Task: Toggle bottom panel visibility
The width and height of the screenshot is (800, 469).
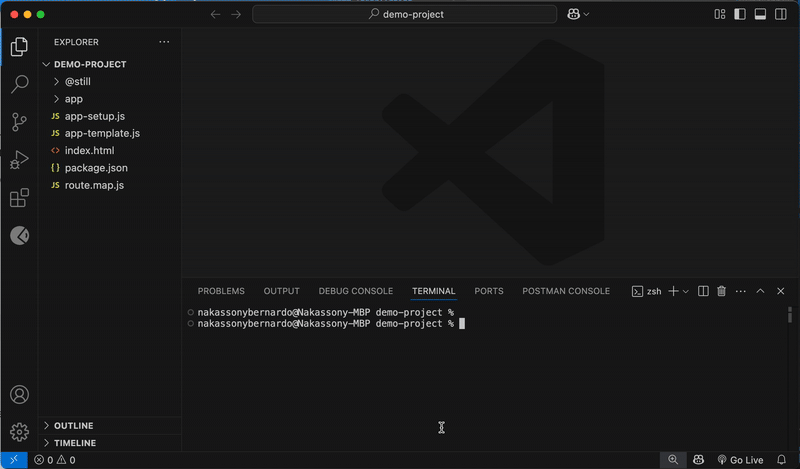Action: pyautogui.click(x=760, y=14)
